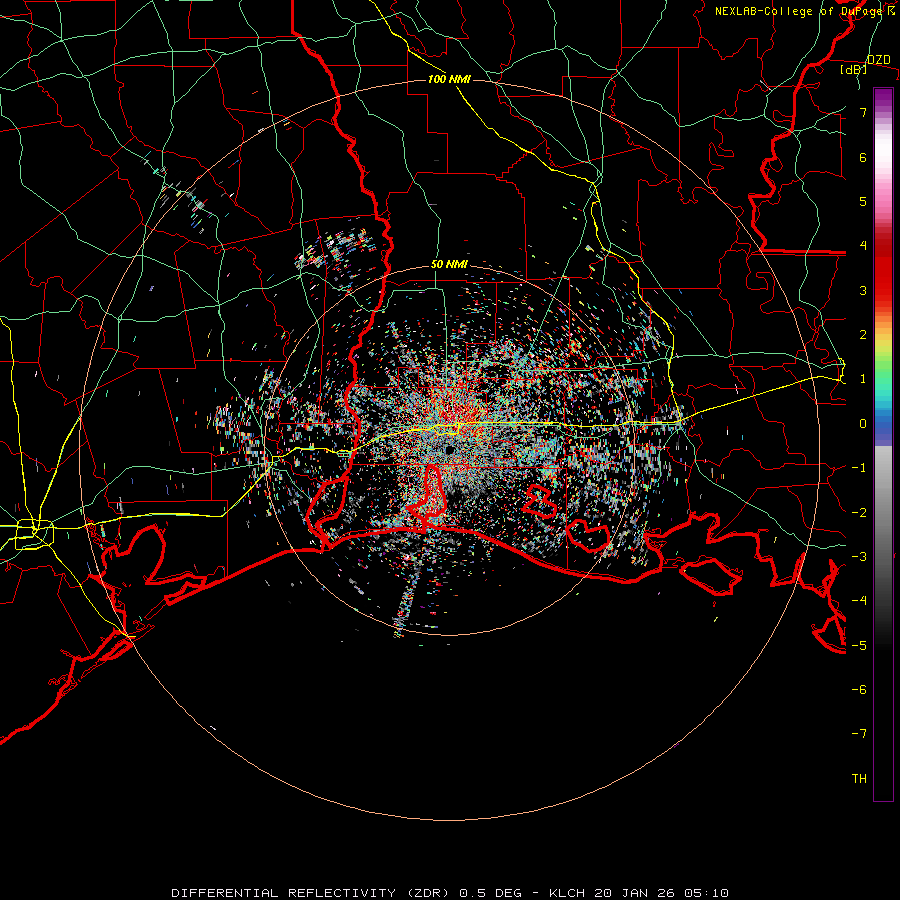Click the "100 NMI" range ring label
This screenshot has height=900, width=900.
coord(449,79)
